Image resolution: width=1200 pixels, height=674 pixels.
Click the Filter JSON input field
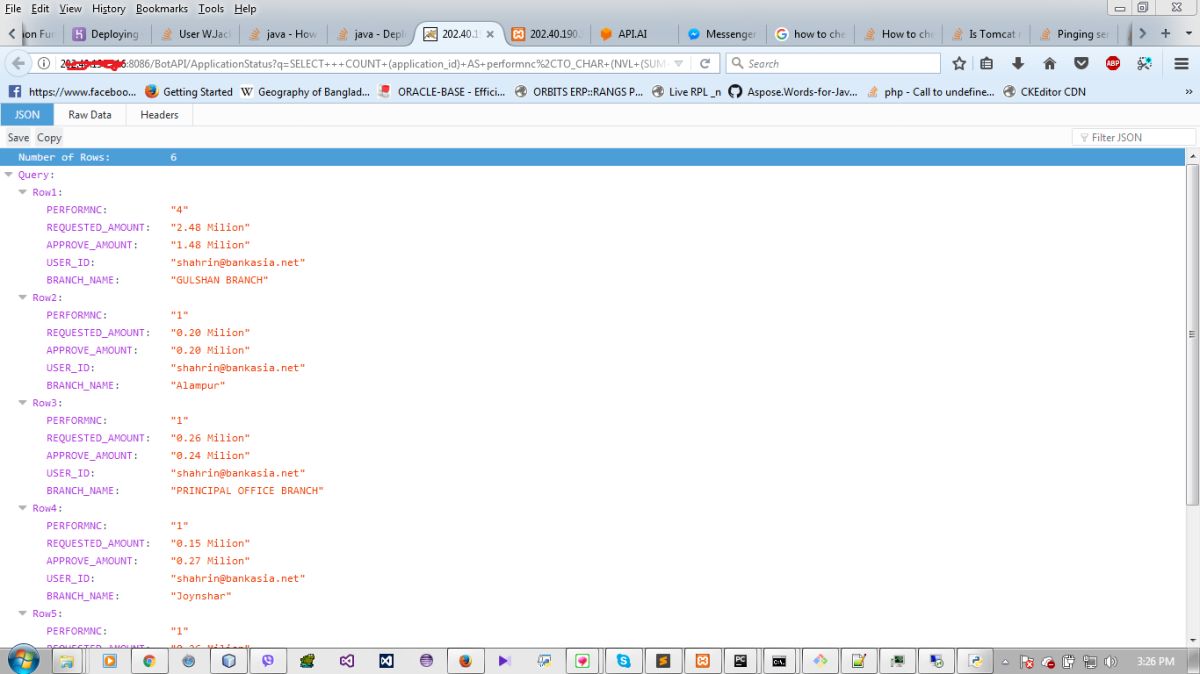coord(1134,137)
